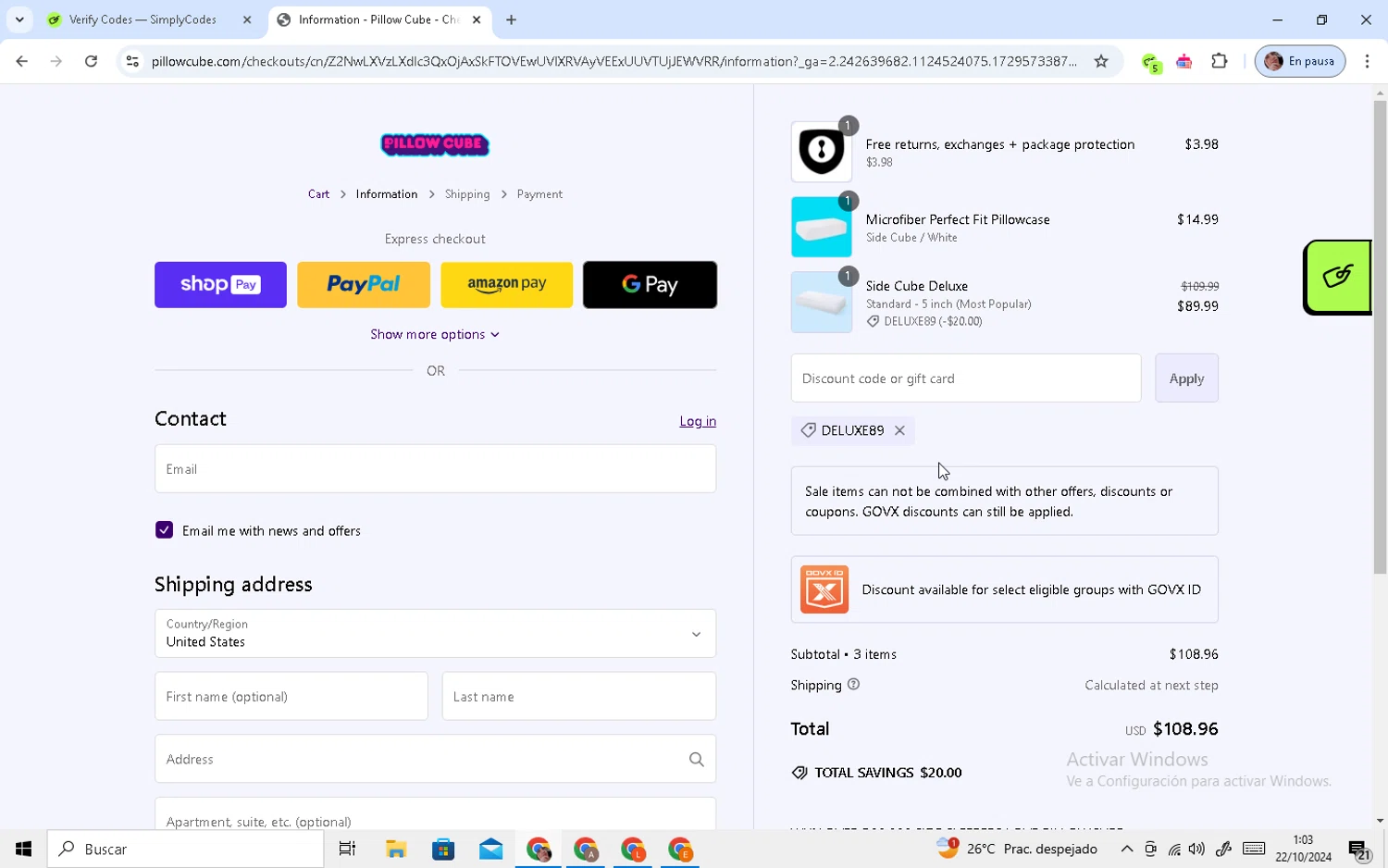1388x868 pixels.
Task: Check out using Google Pay
Action: (650, 284)
